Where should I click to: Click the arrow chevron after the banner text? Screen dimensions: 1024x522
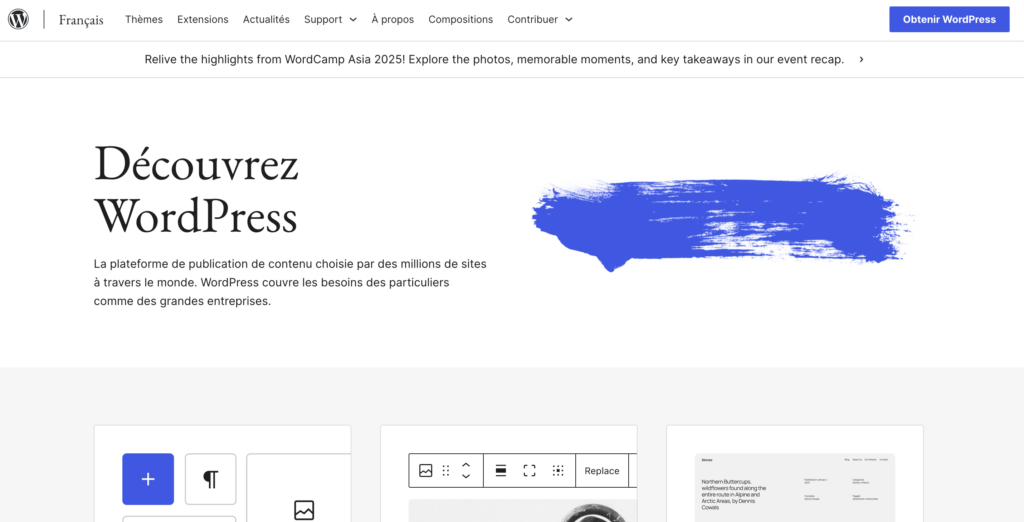861,59
